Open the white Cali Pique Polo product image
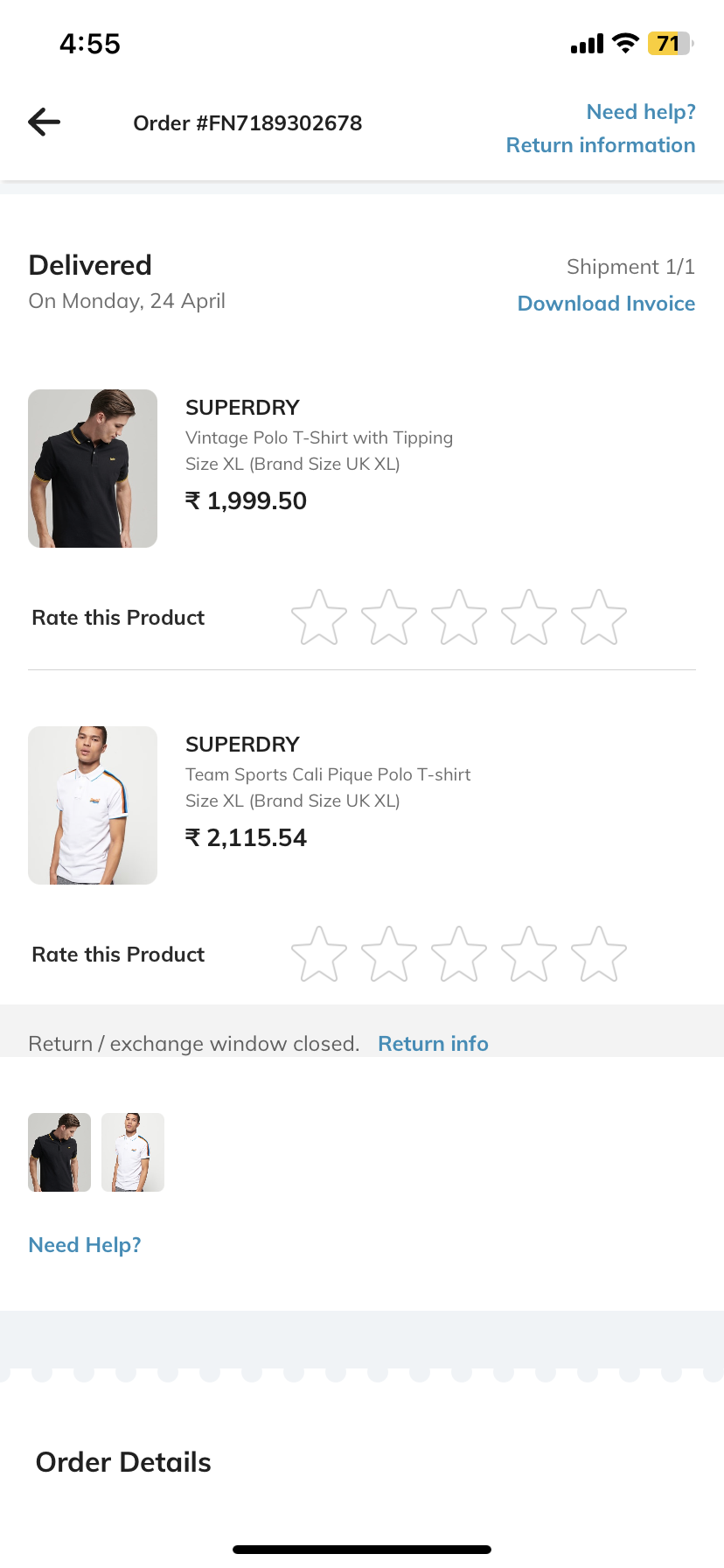The width and height of the screenshot is (724, 1568). click(93, 805)
